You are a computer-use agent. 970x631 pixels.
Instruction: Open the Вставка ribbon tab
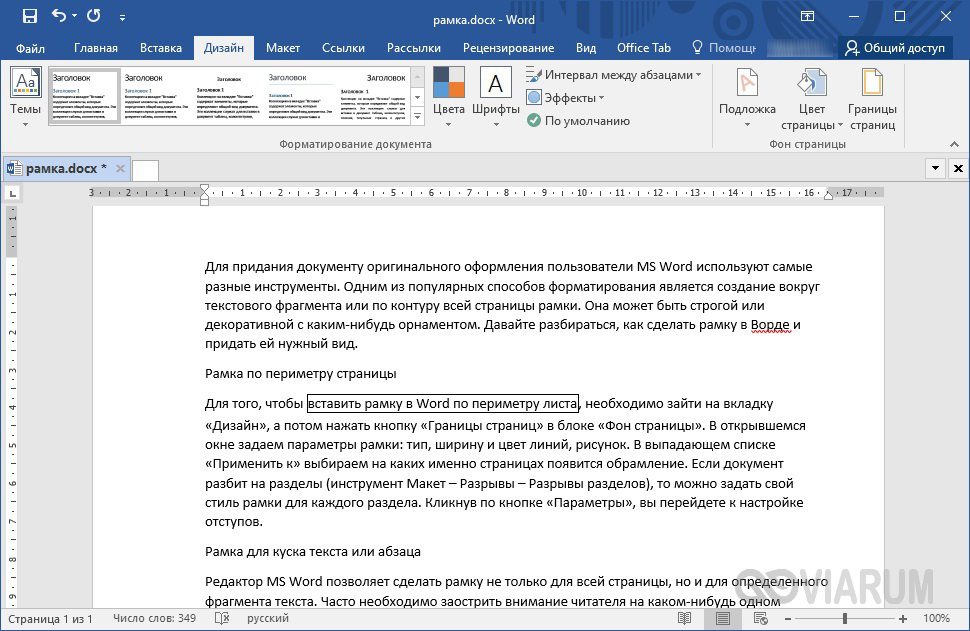tap(161, 48)
